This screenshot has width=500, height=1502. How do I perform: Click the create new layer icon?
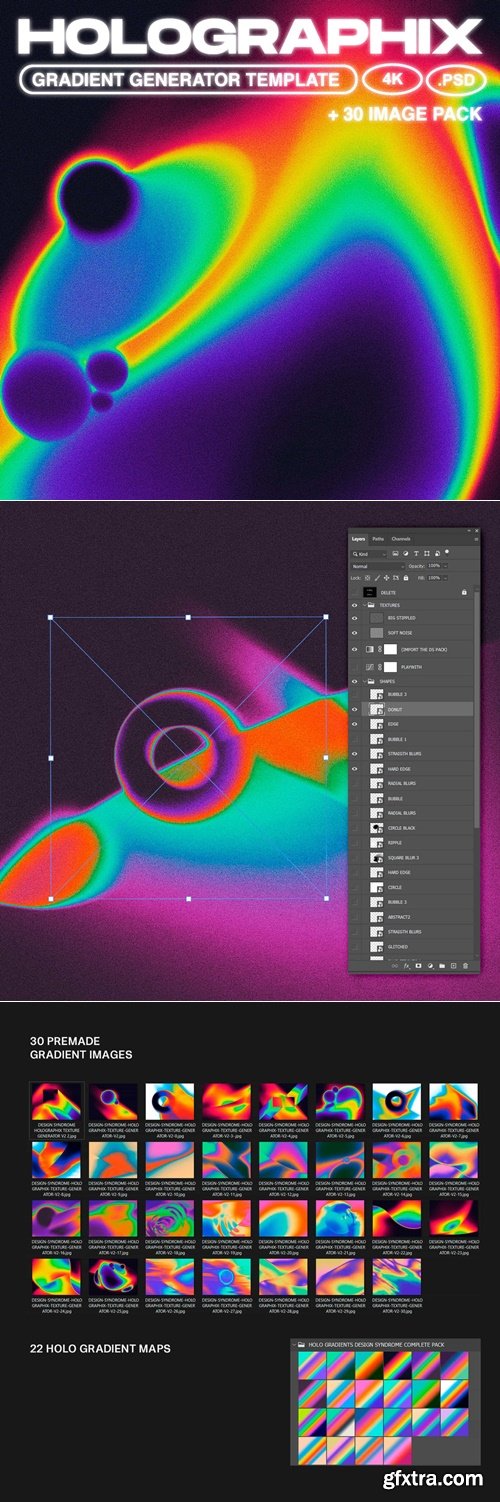tap(454, 966)
